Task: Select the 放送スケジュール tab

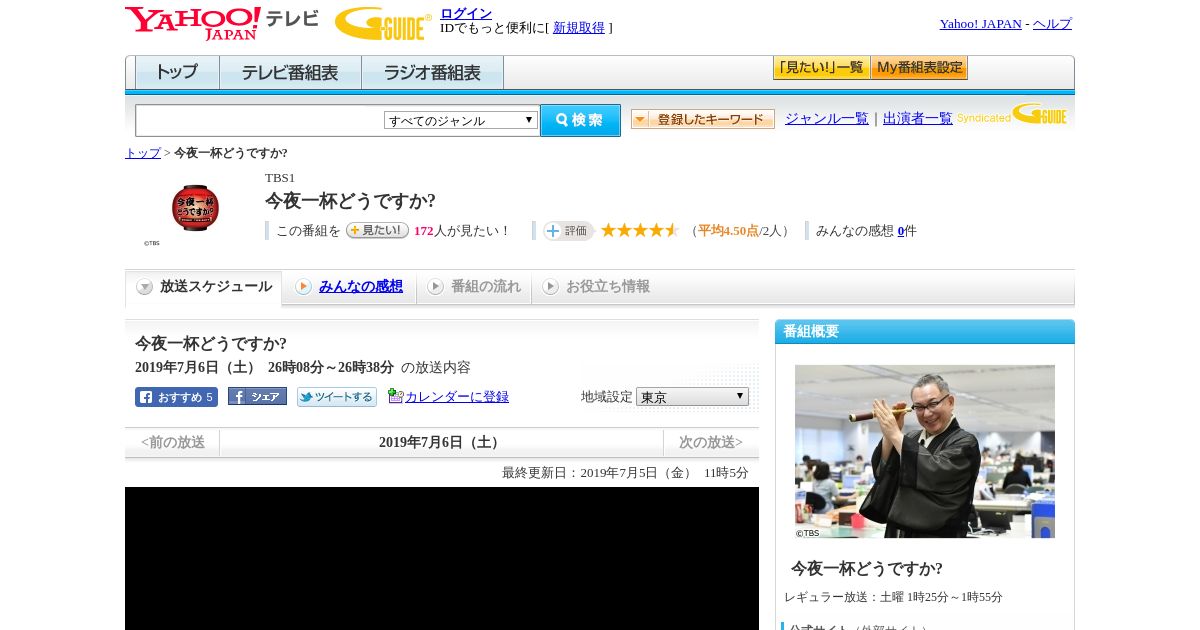Action: 204,287
